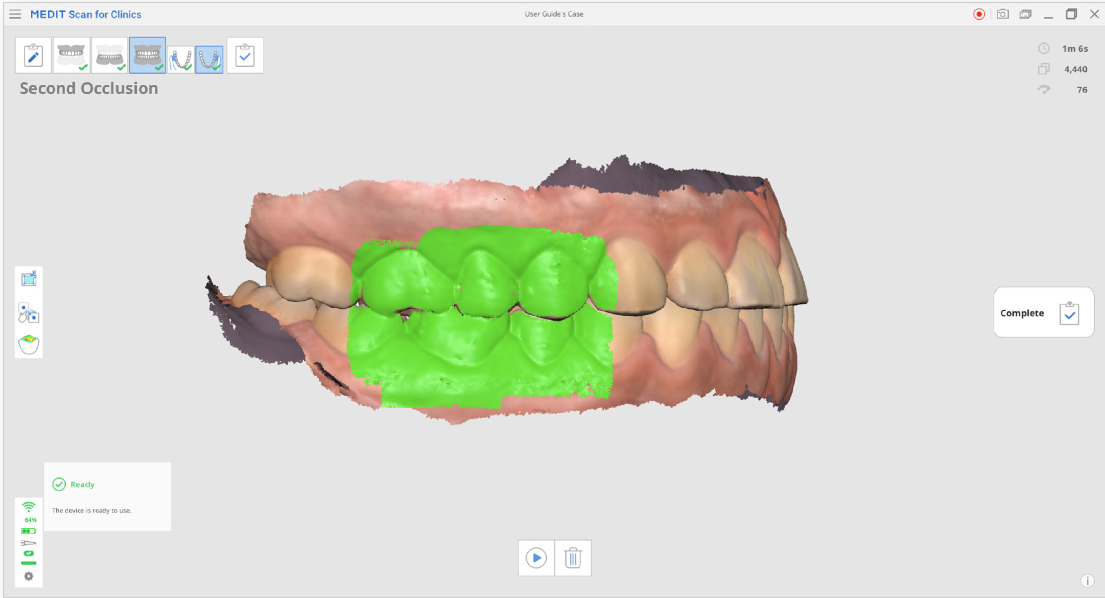
Task: Capture a screenshot with the camera icon
Action: 1003,14
